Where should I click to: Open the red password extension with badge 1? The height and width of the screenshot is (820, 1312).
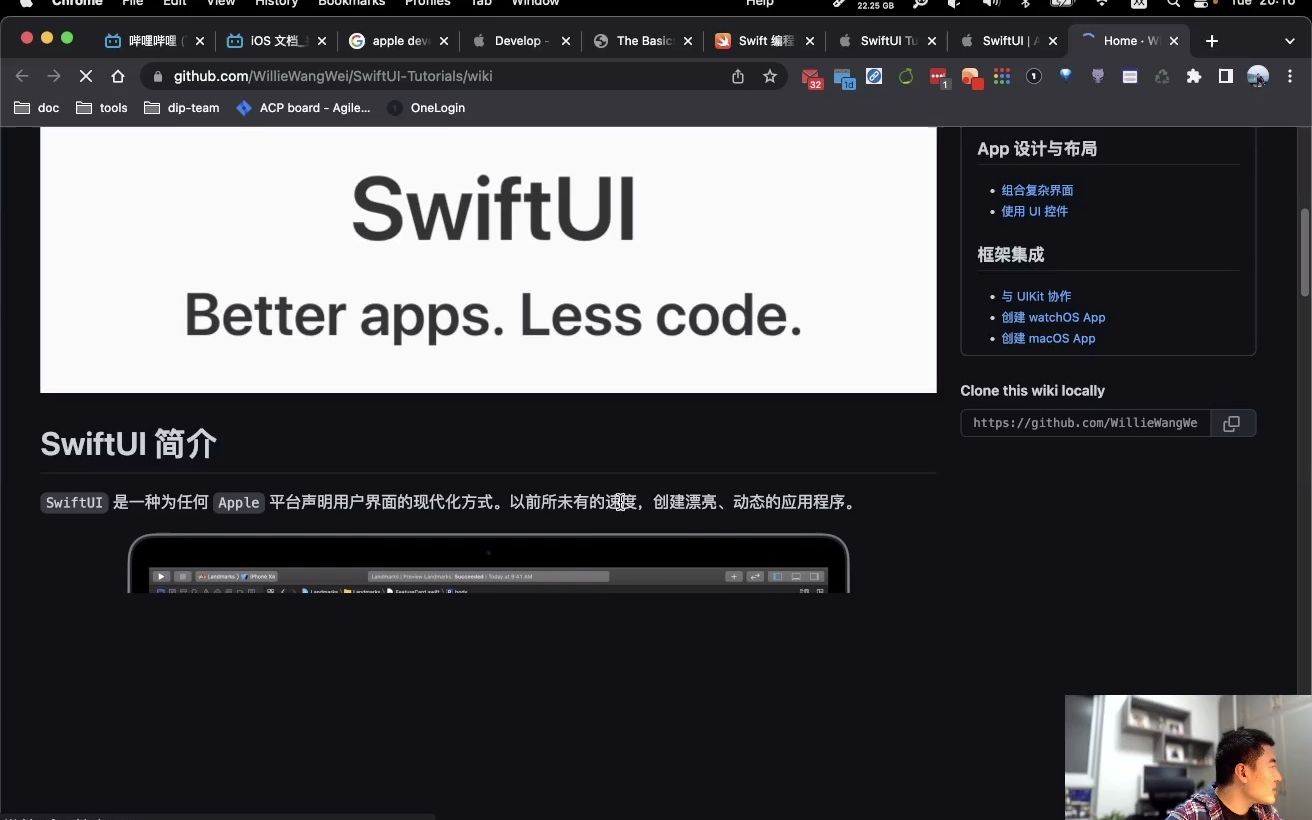tap(938, 77)
